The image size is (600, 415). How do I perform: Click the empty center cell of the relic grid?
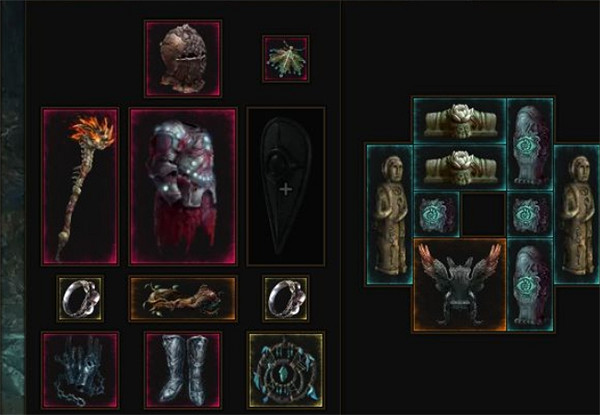pos(484,214)
